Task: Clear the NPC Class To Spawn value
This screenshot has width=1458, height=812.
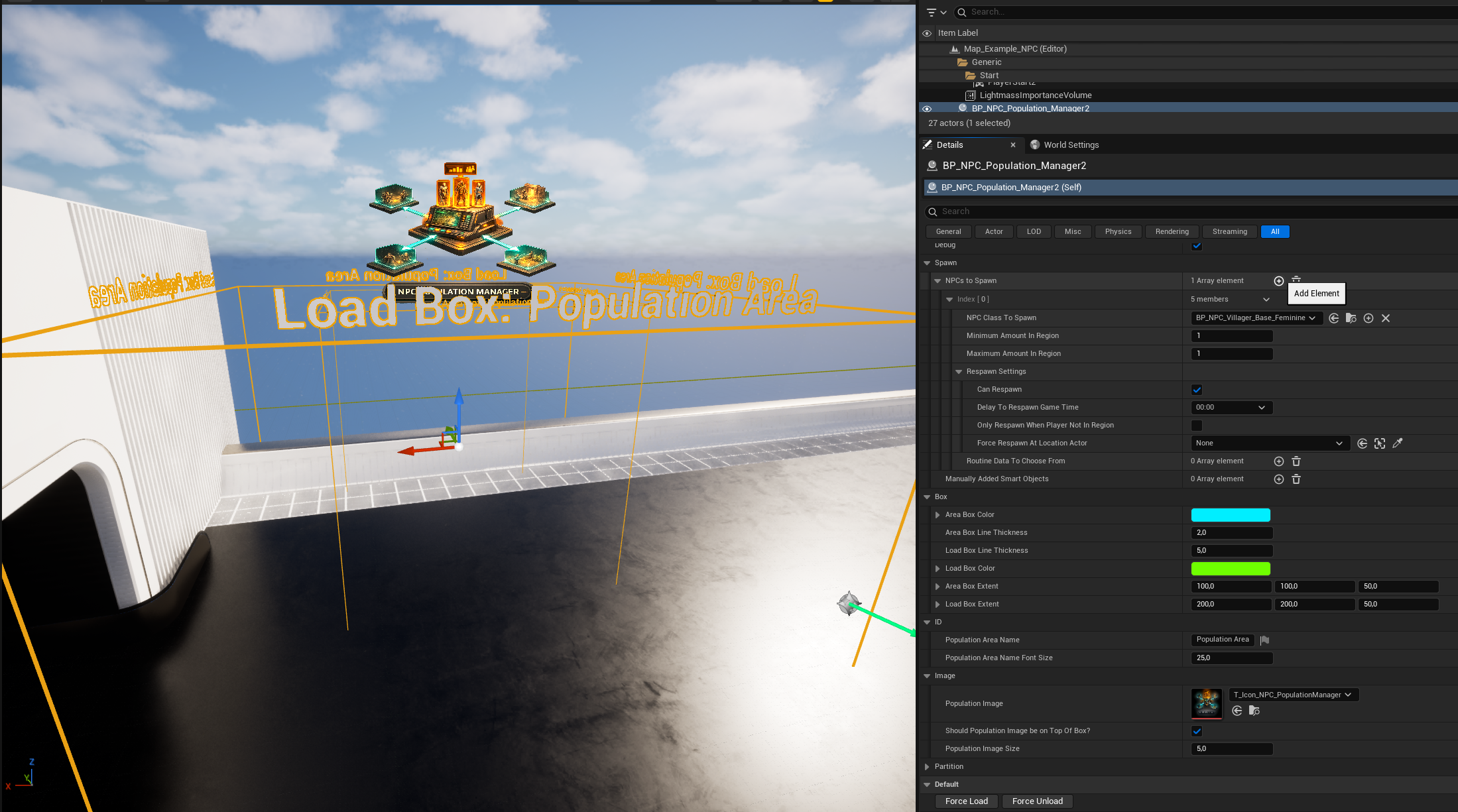Action: tap(1386, 318)
